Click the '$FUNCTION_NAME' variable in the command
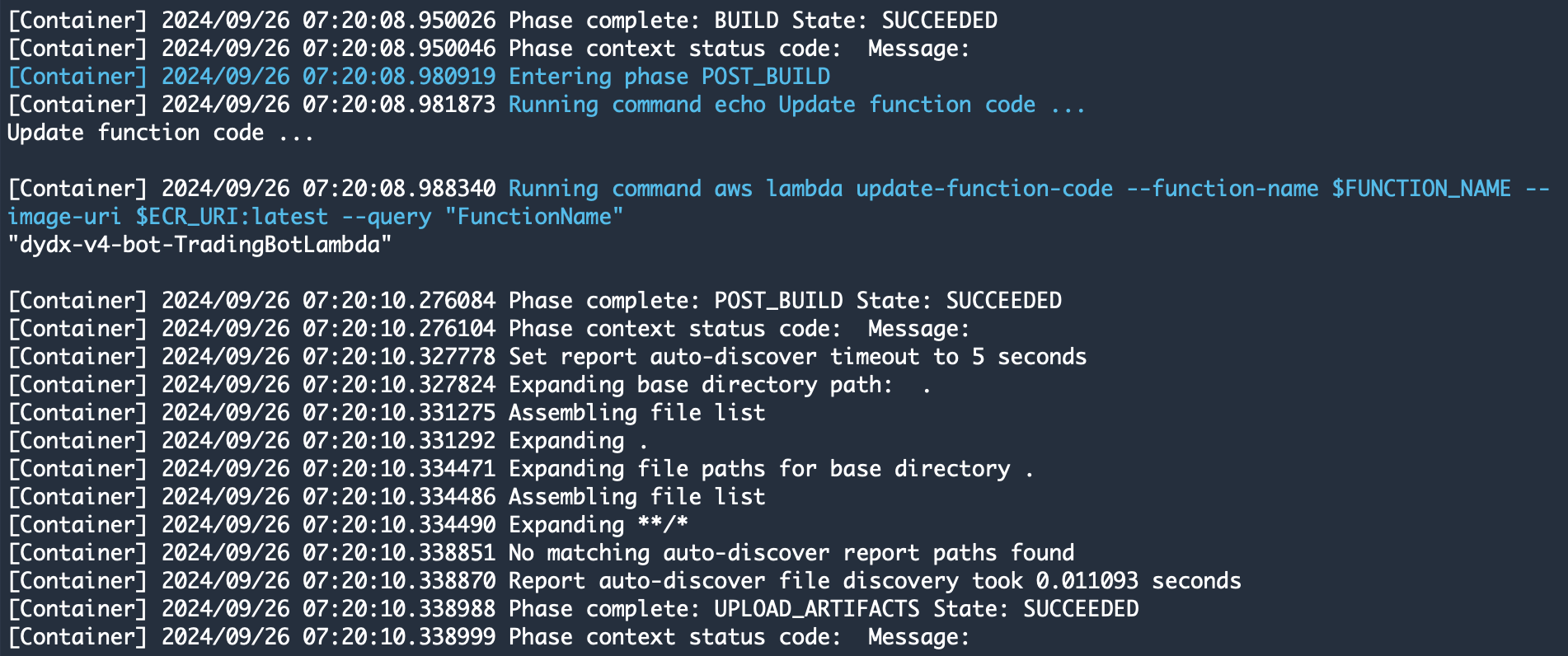 (x=1421, y=189)
